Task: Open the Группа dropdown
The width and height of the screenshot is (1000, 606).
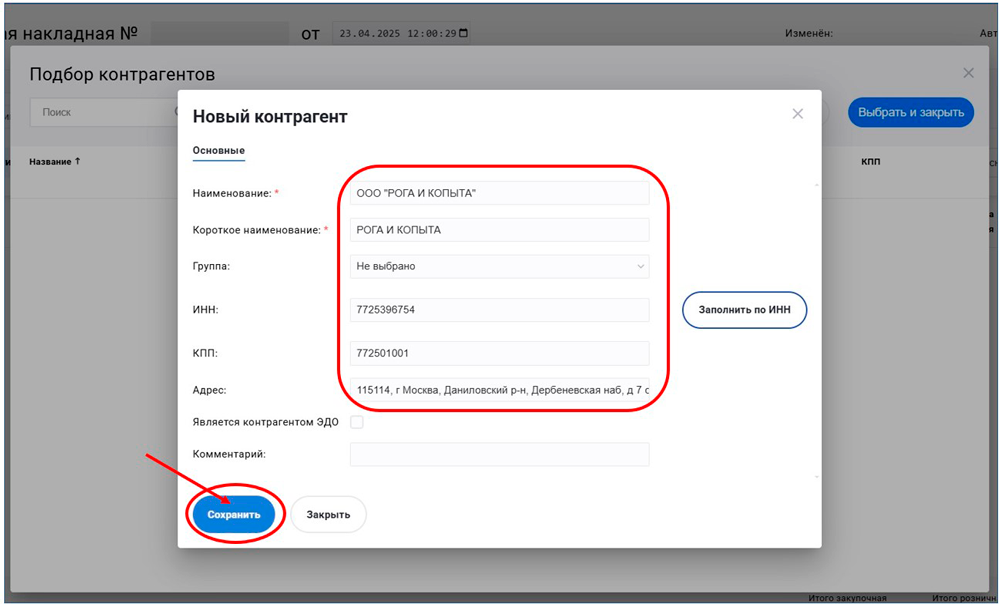Action: (499, 266)
